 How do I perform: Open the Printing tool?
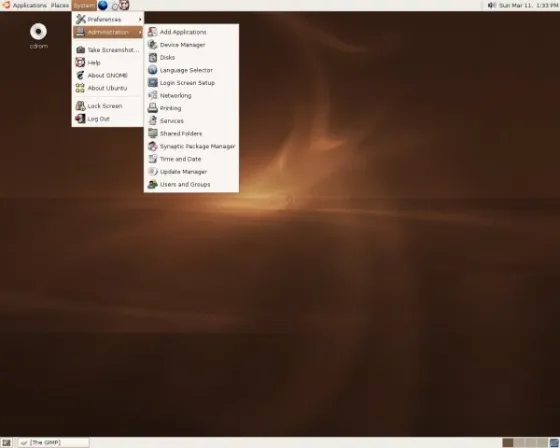[191, 108]
